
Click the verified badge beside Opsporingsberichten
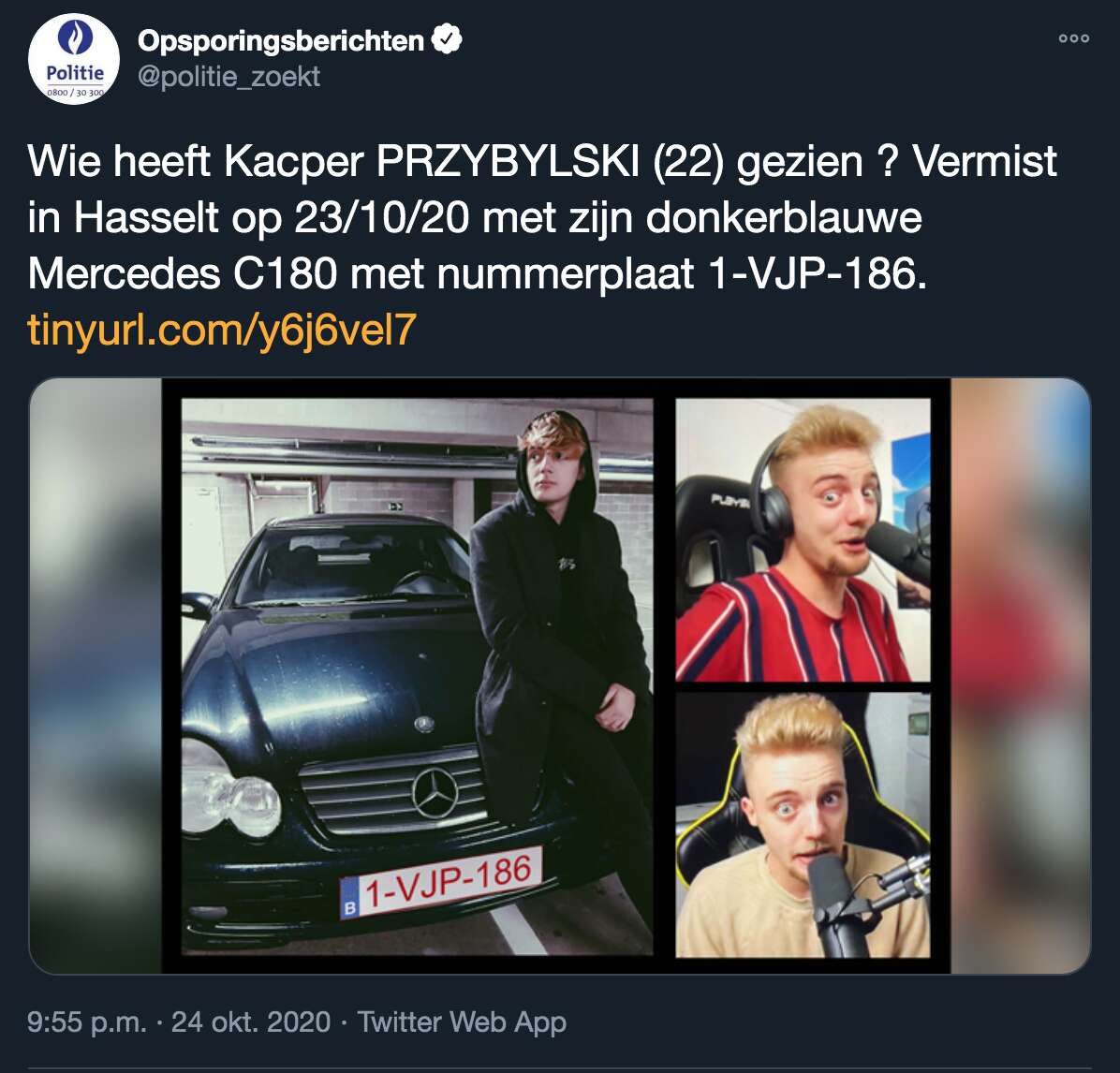448,39
